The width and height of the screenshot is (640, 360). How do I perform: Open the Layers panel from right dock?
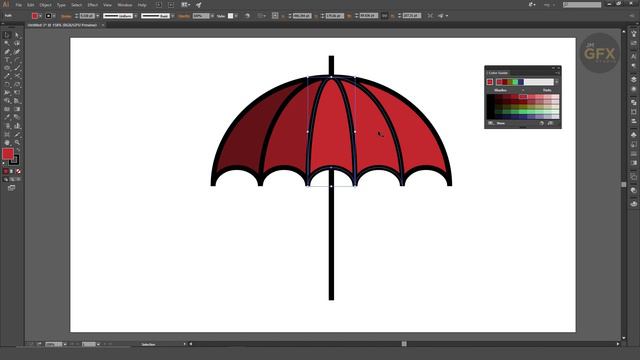coord(633,79)
